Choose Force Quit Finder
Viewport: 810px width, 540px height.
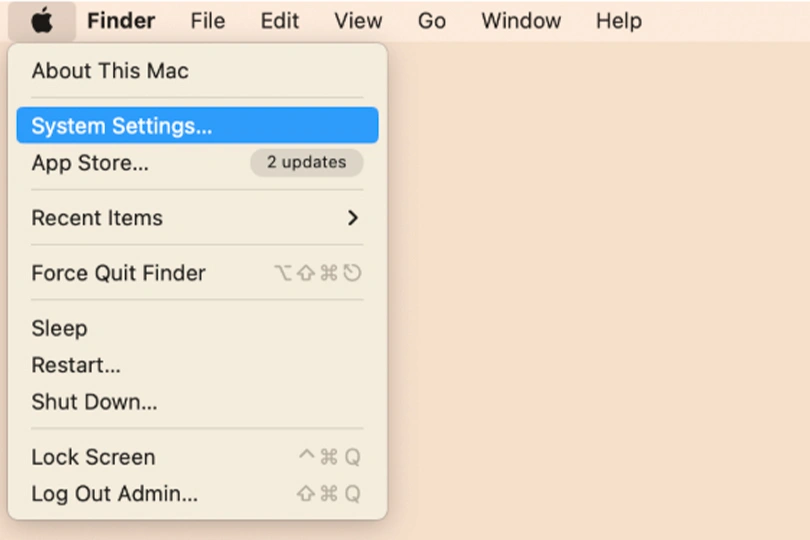coord(118,273)
